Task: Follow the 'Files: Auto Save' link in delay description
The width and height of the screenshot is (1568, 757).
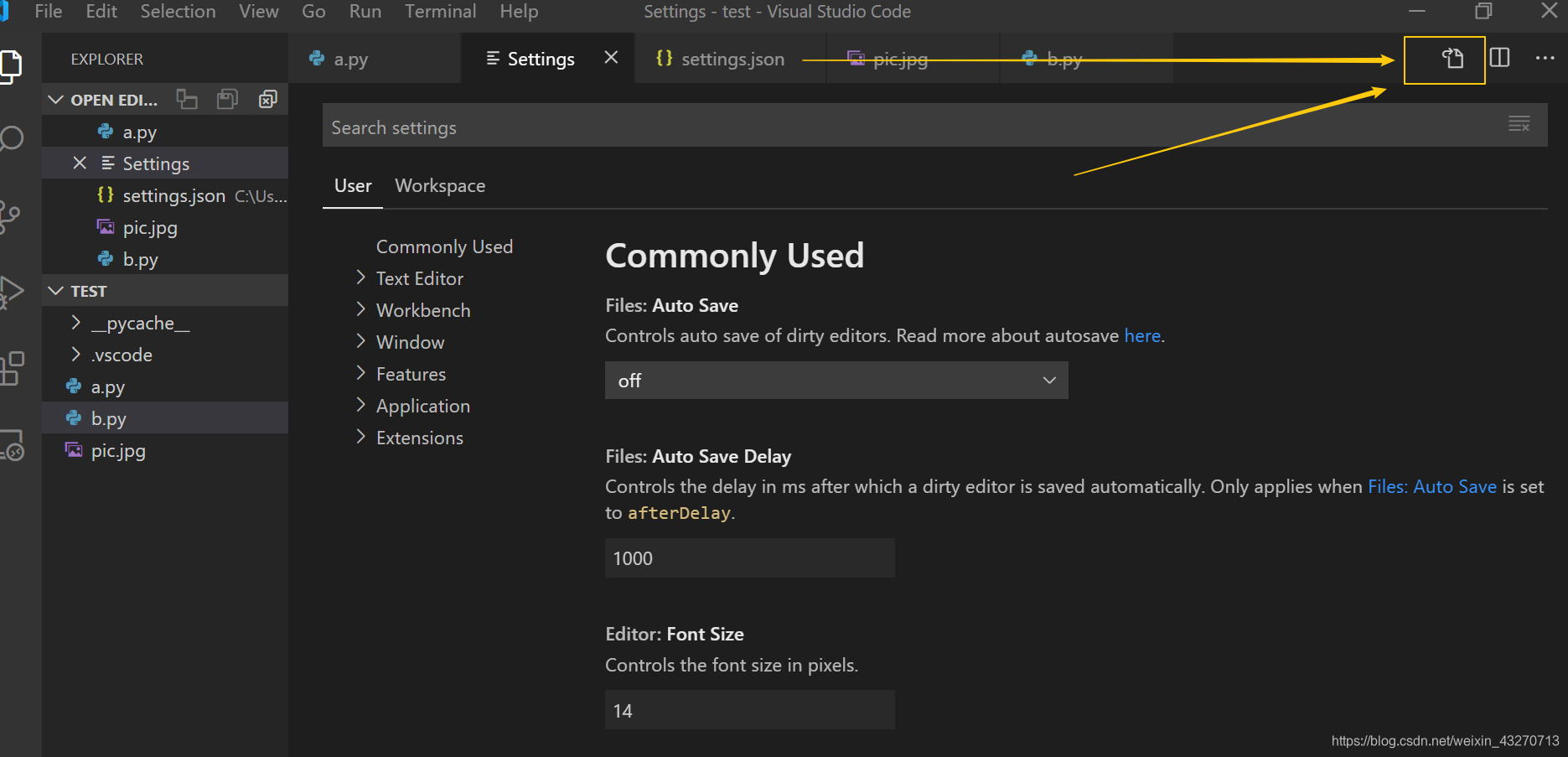Action: coord(1432,486)
